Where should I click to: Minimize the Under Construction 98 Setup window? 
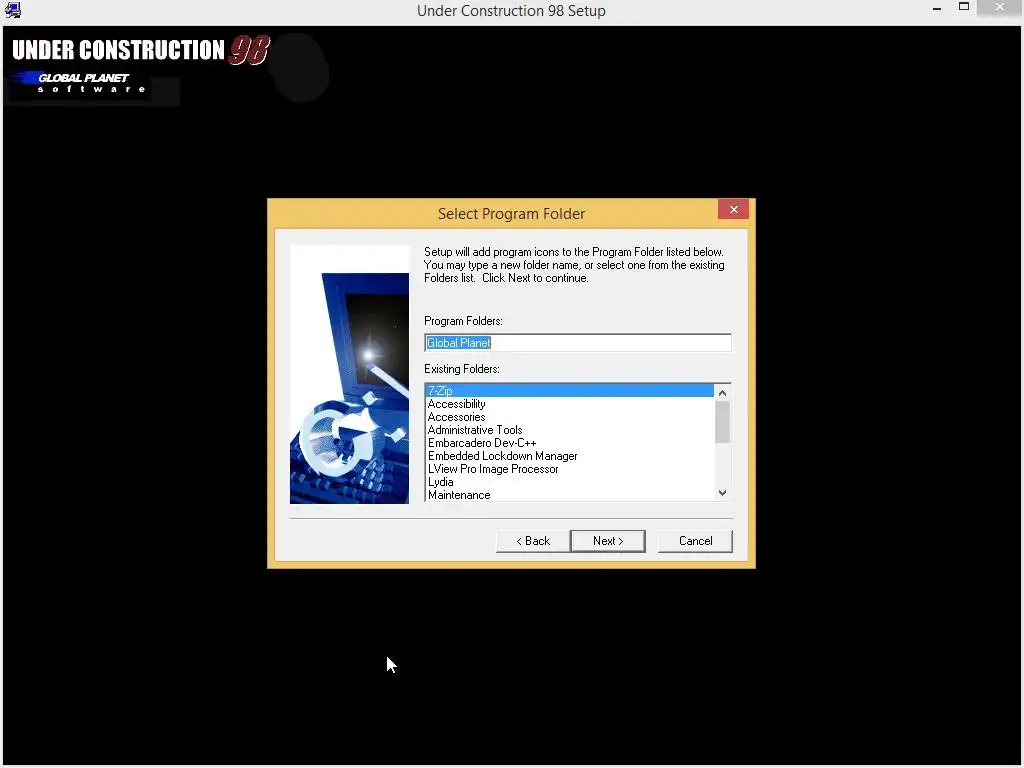click(936, 8)
